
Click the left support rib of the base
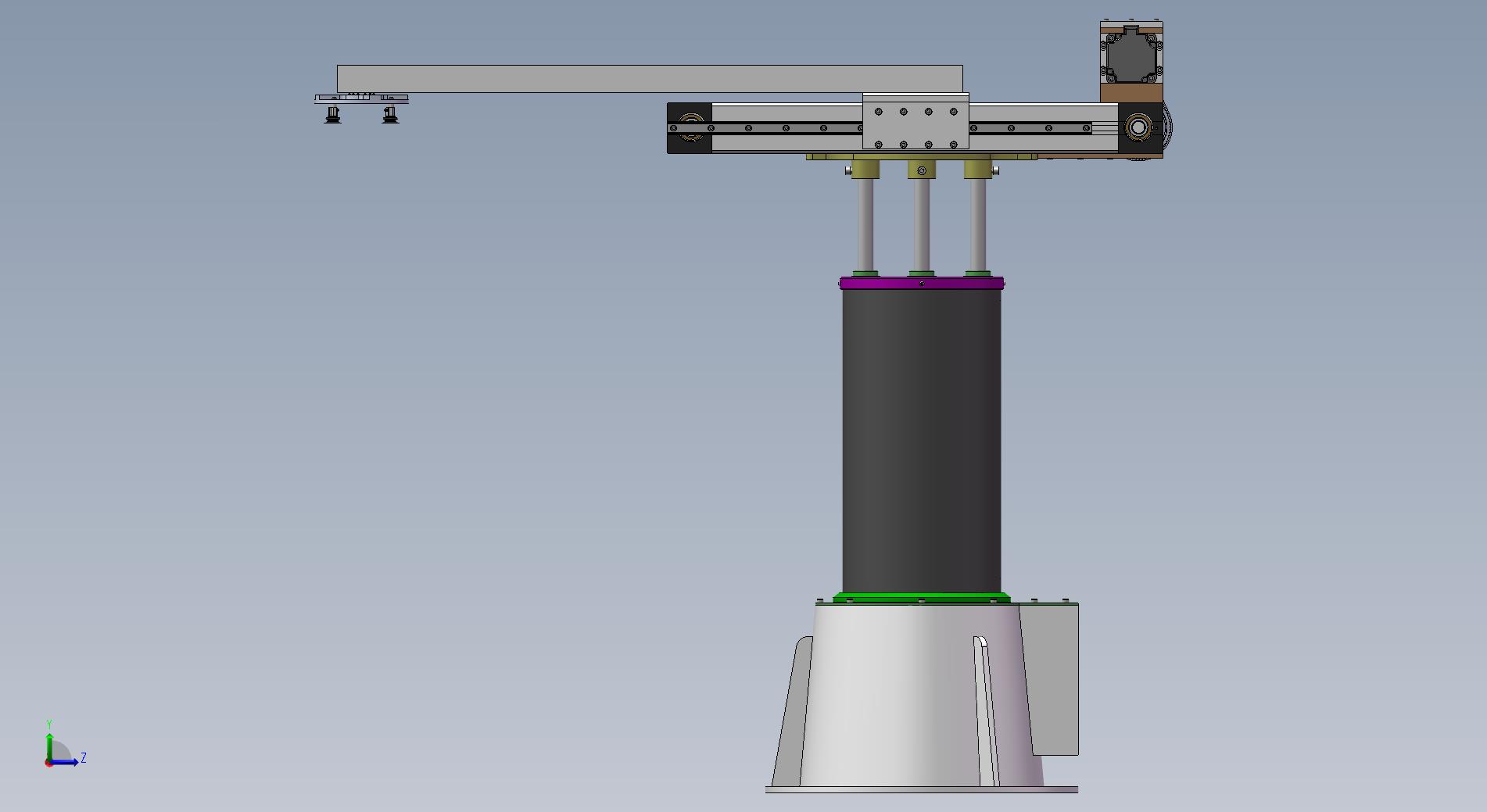793,711
